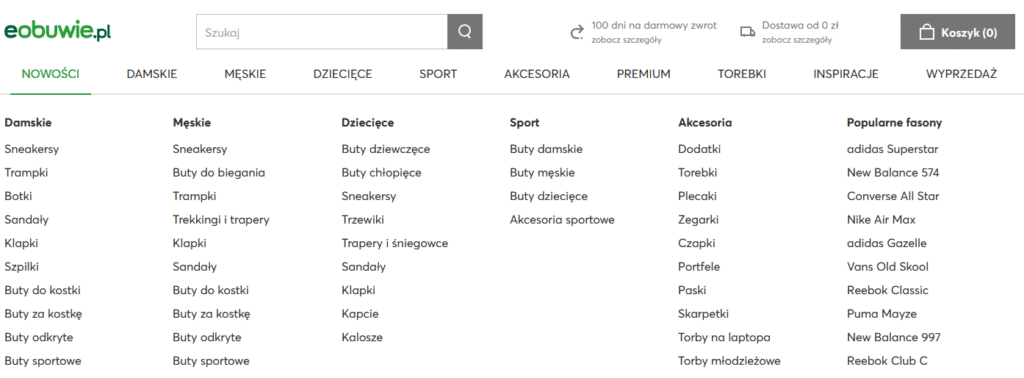The image size is (1024, 378).
Task: Open the DAMSKIE menu
Action: 152,74
